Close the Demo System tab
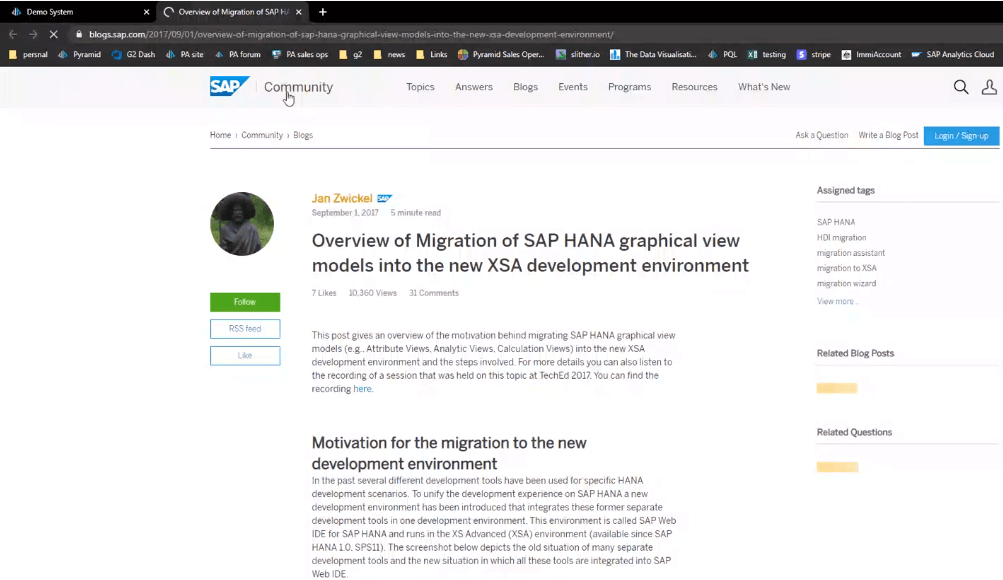 tap(146, 12)
